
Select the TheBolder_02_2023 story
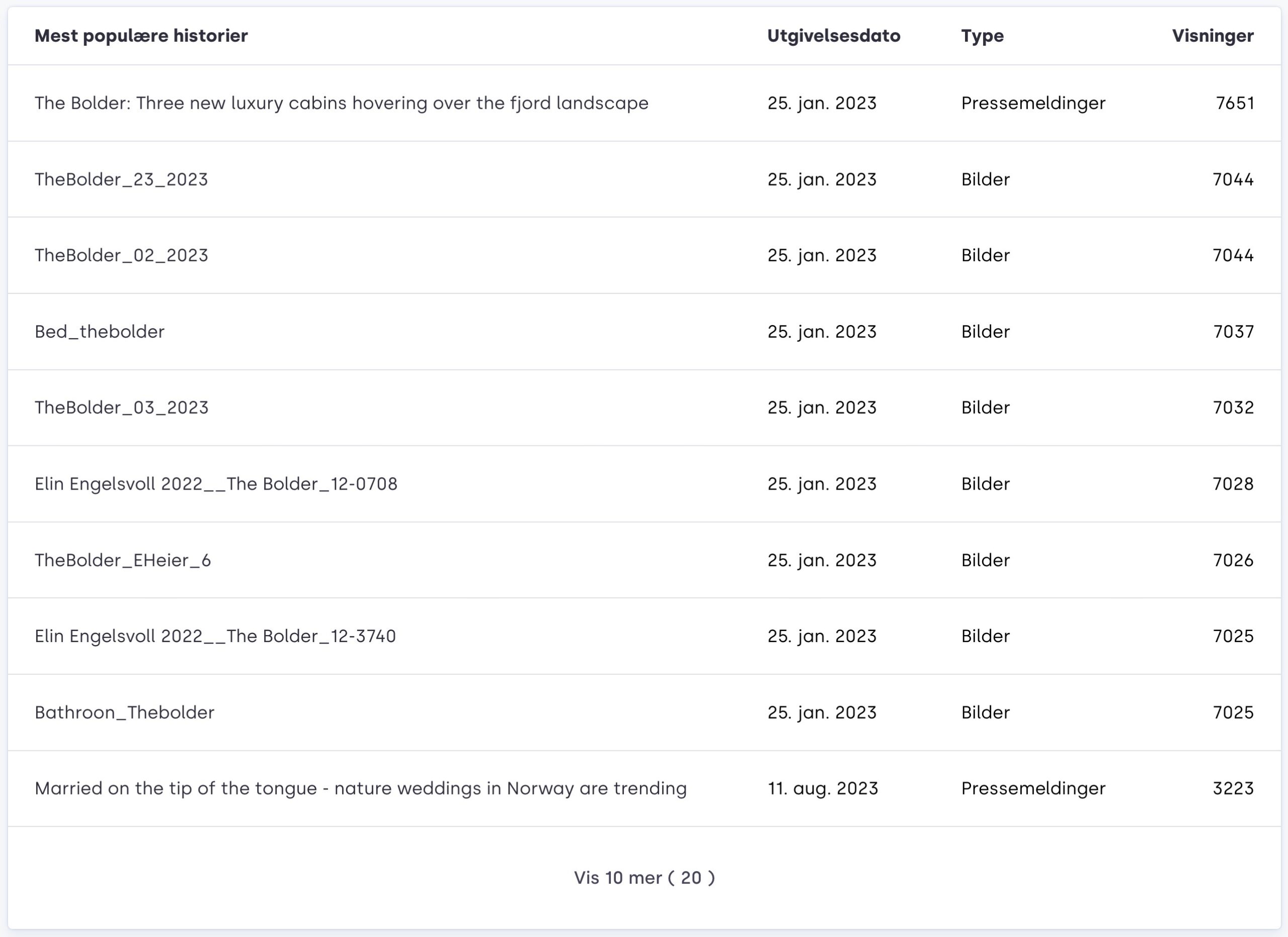pos(121,256)
